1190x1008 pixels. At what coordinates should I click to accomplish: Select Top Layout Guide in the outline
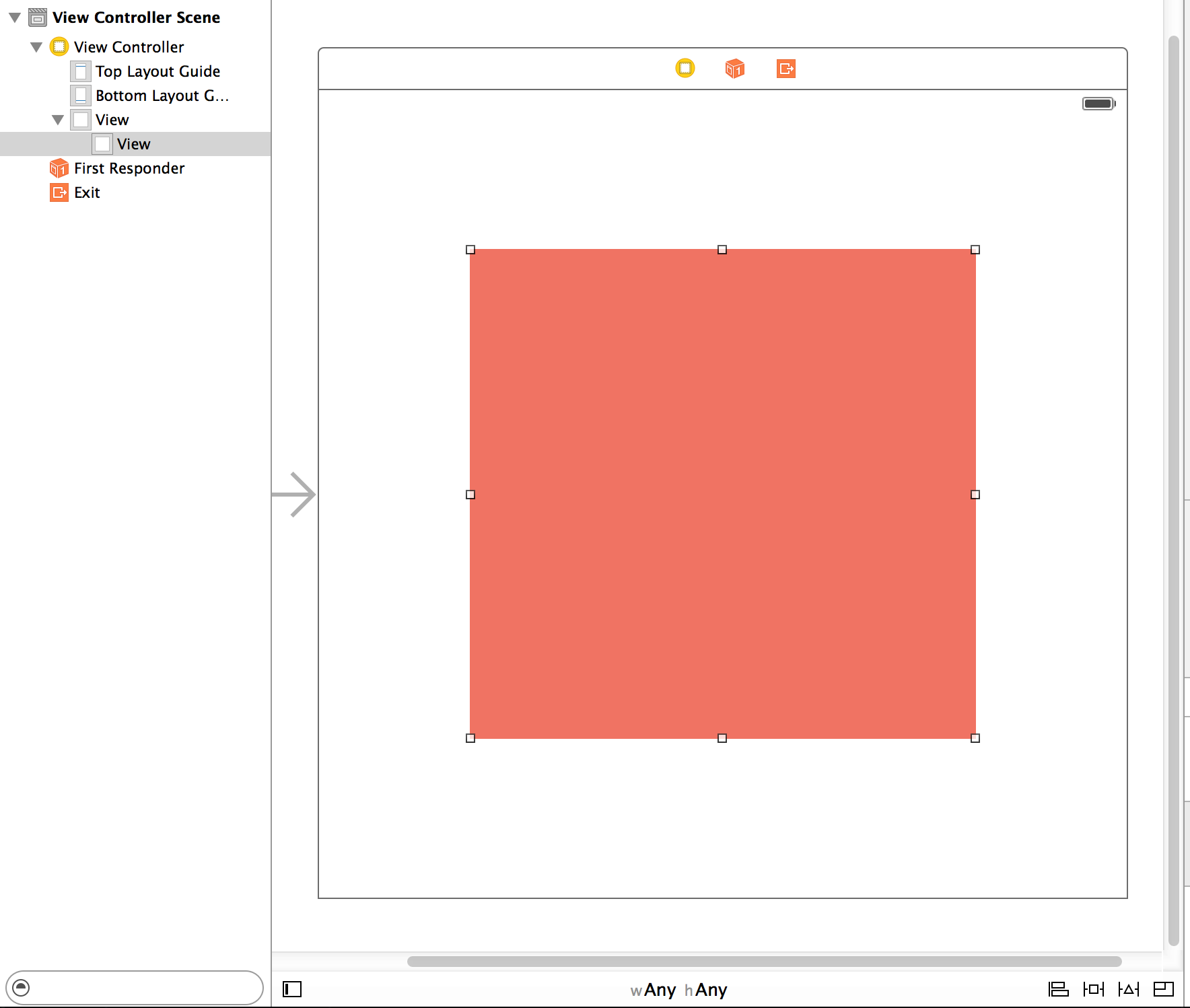[158, 71]
